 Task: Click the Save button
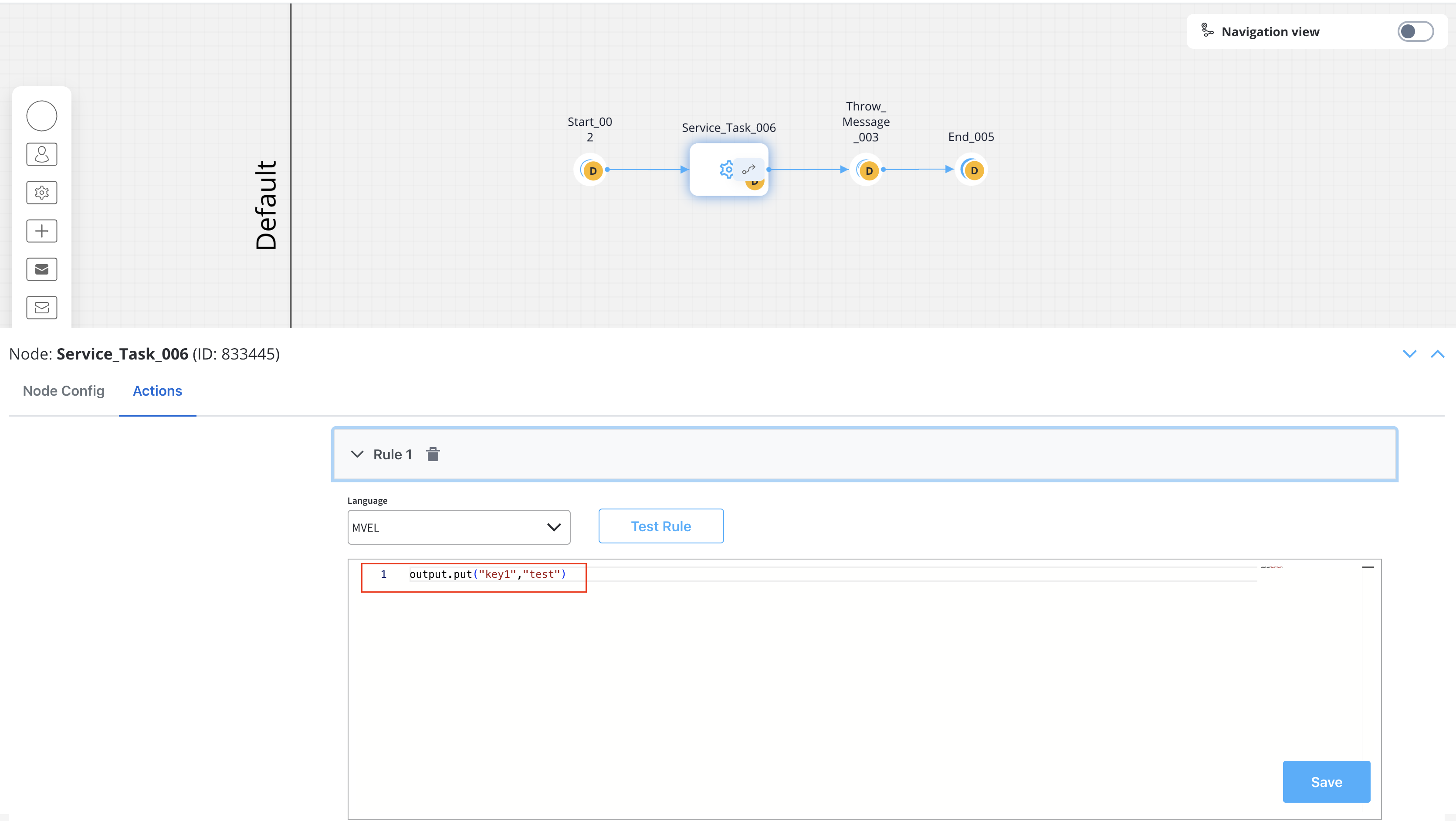1327,781
